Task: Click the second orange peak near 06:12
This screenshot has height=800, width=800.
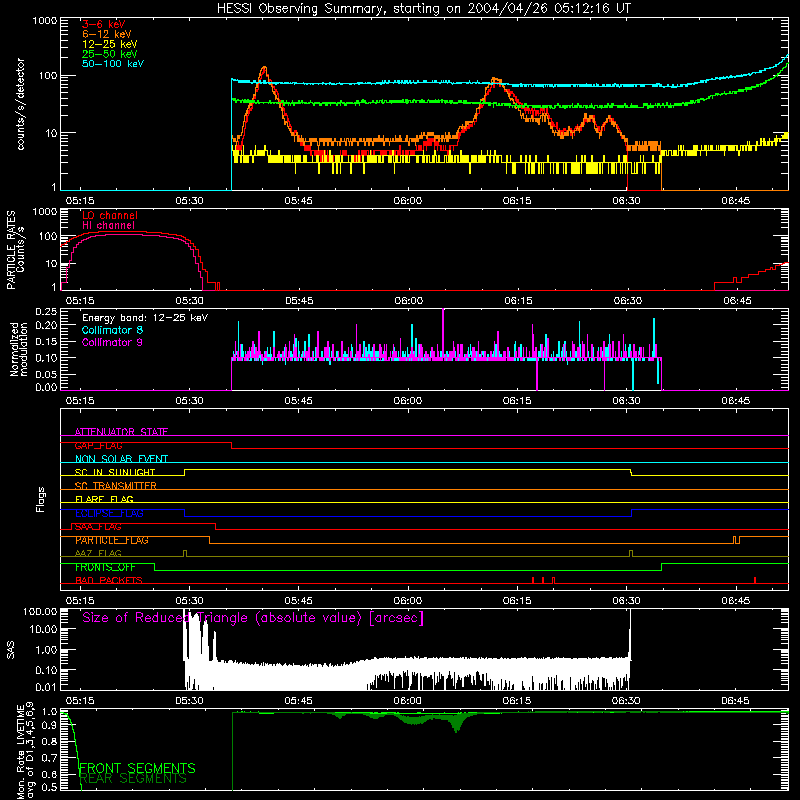Action: coord(495,80)
